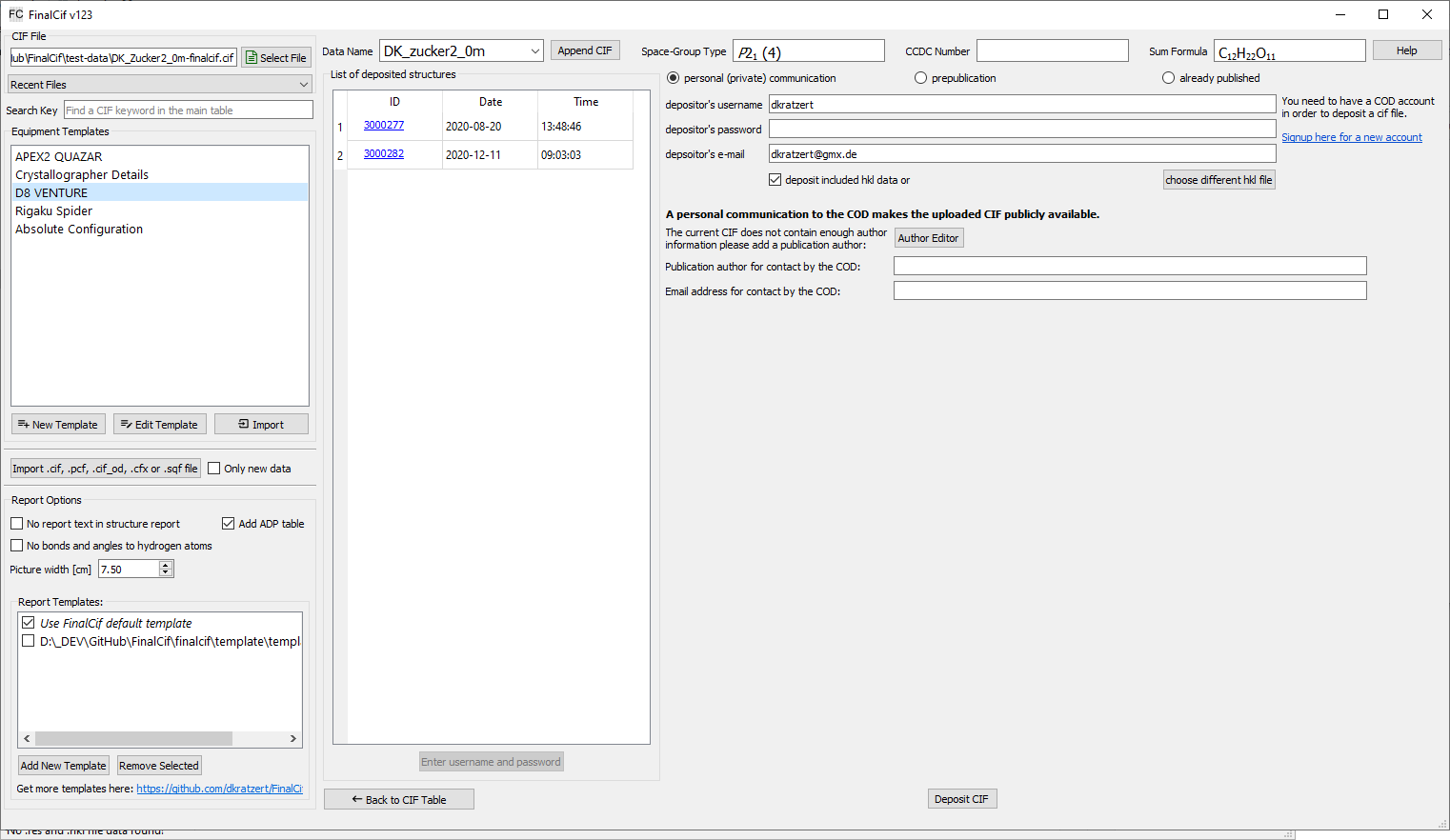Select the prepublication radio option
Screen dimensions: 1450x840
pyautogui.click(x=920, y=78)
